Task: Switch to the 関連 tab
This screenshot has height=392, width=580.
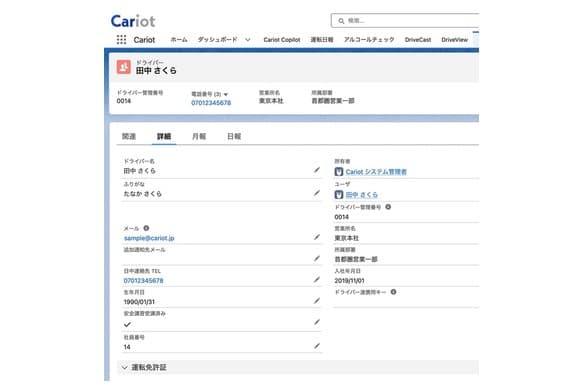Action: pyautogui.click(x=129, y=136)
